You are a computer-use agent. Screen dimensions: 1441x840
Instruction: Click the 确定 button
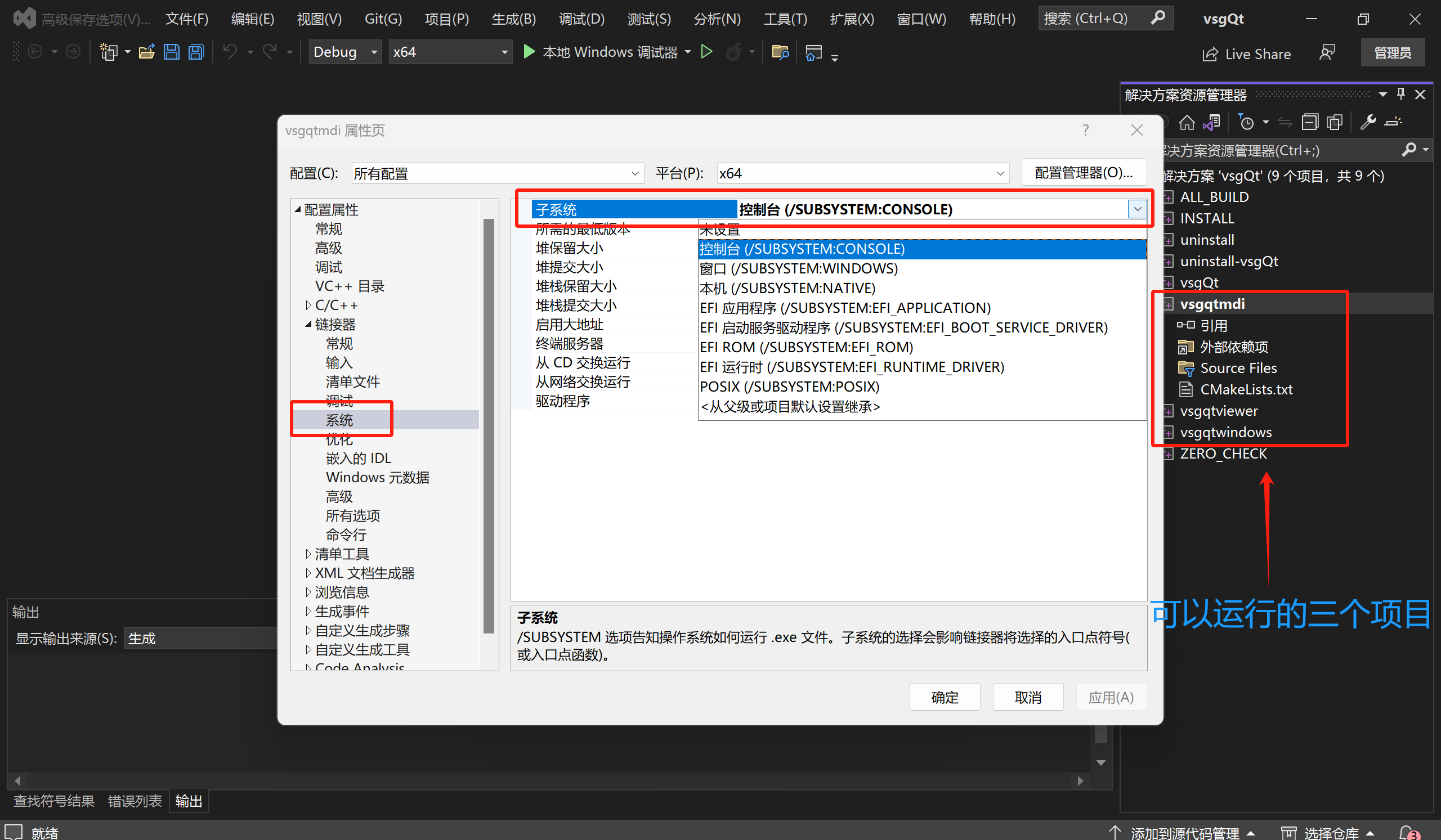point(945,697)
